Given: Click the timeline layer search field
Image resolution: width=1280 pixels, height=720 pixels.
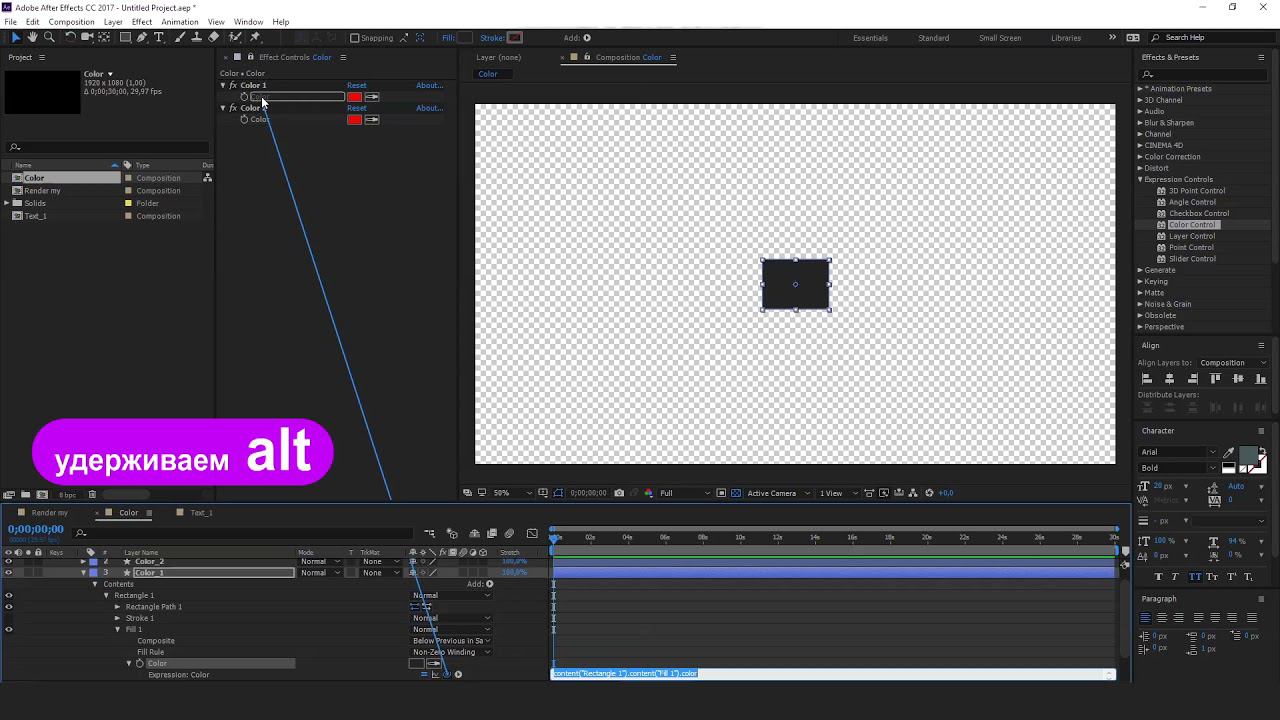Looking at the screenshot, I should (x=245, y=533).
